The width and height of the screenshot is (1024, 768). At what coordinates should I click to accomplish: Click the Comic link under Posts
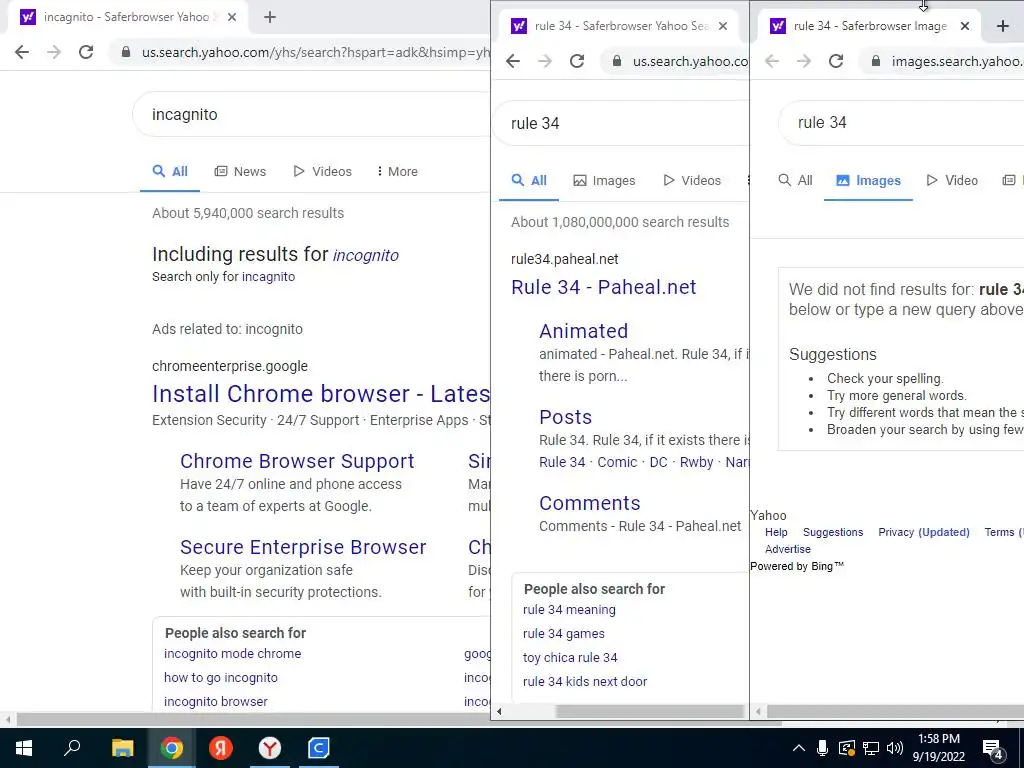(x=617, y=462)
